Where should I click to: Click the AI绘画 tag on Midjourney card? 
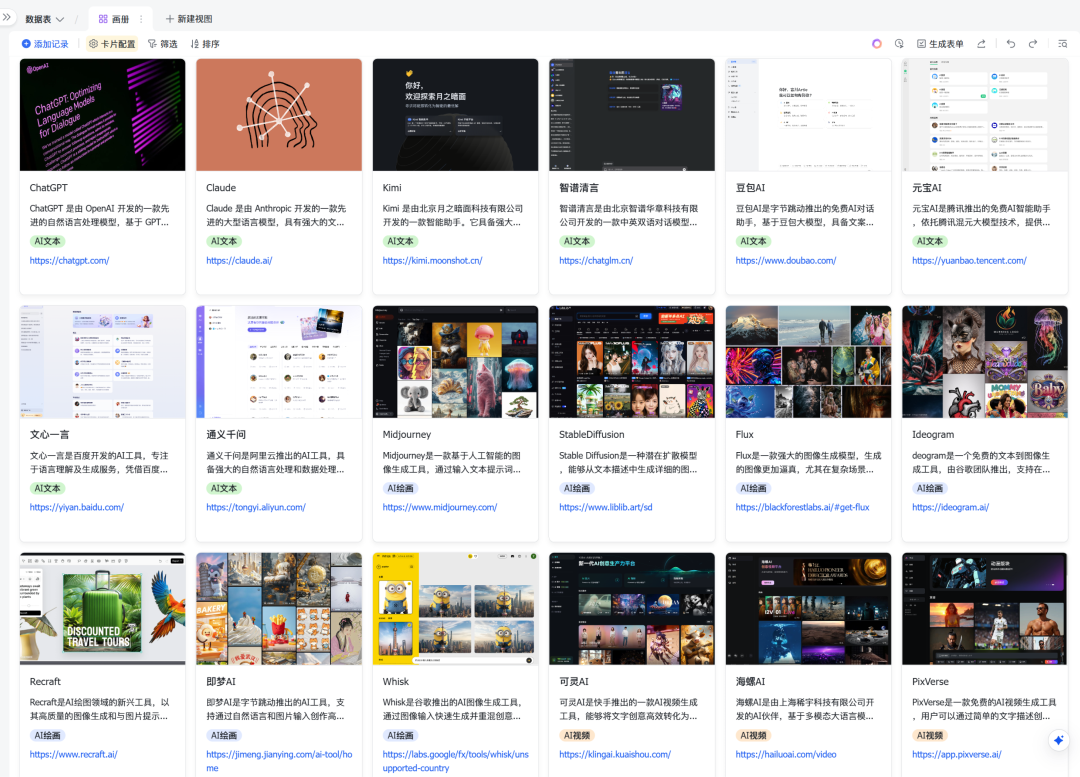click(400, 488)
